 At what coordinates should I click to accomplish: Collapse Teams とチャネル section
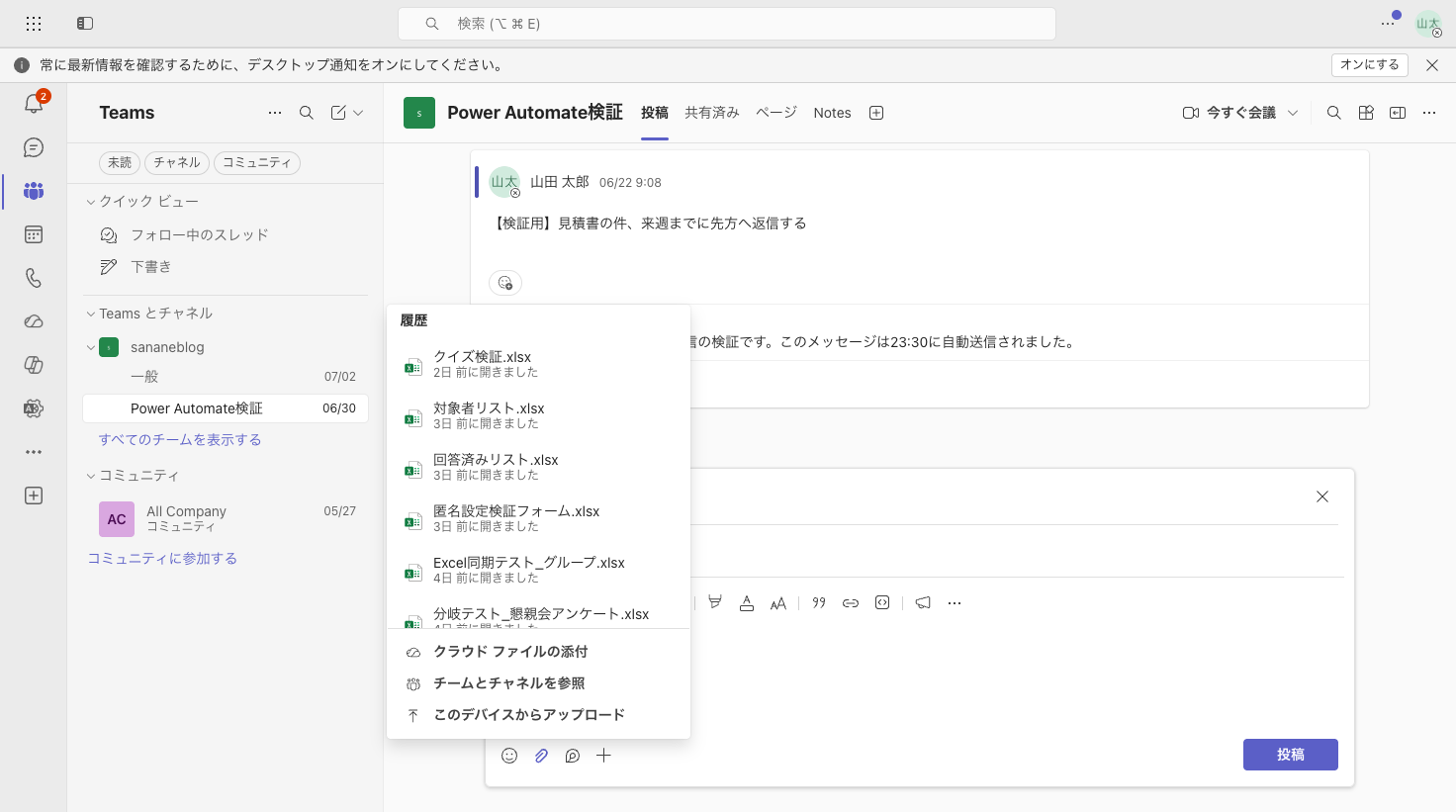tap(91, 314)
